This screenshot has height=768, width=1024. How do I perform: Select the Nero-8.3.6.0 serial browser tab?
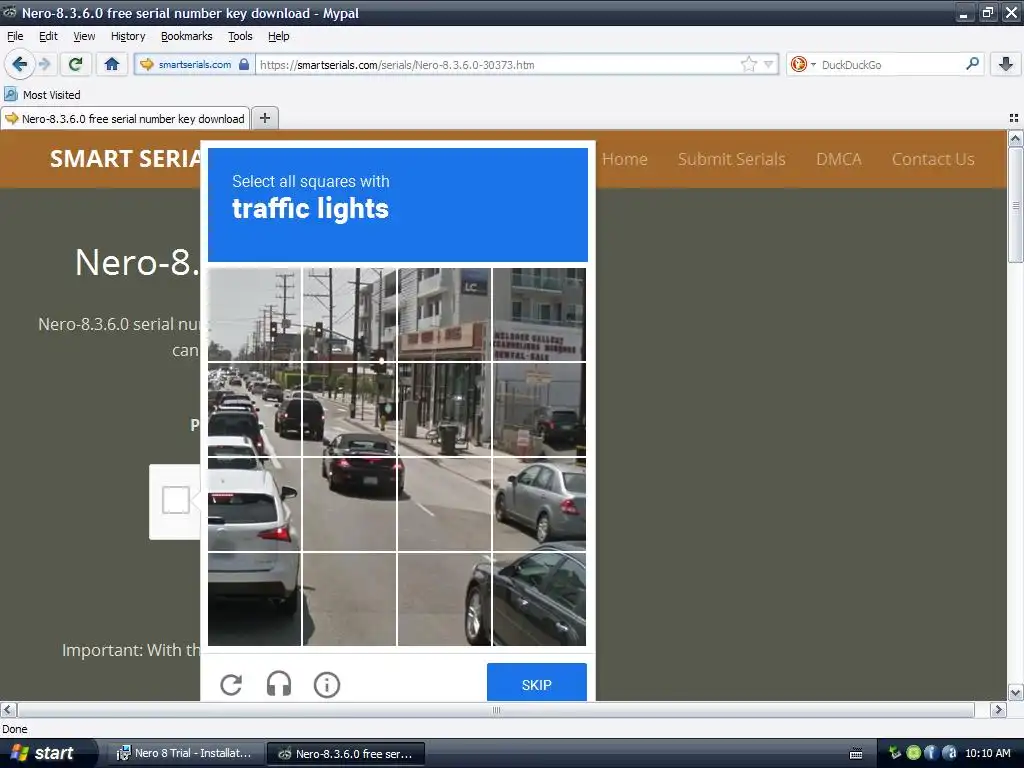125,118
